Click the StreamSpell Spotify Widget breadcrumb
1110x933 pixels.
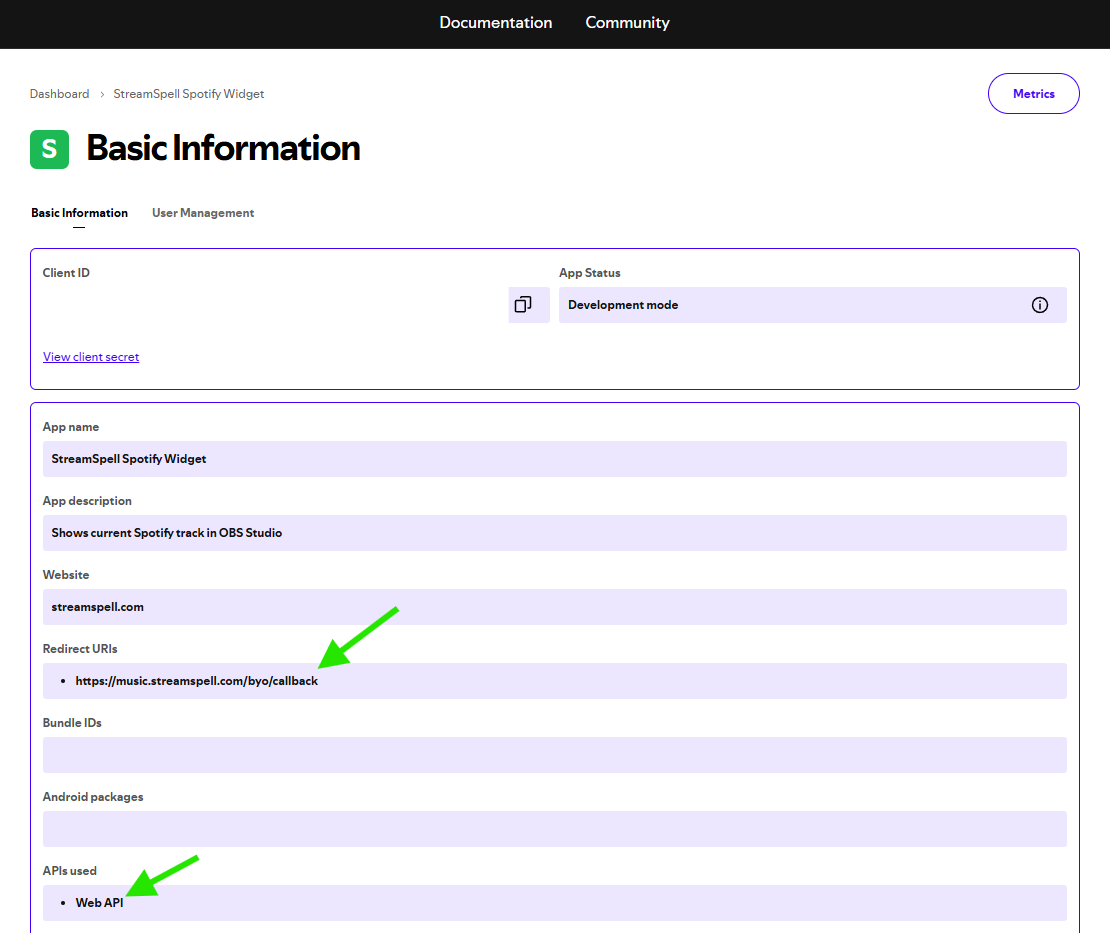[x=188, y=94]
